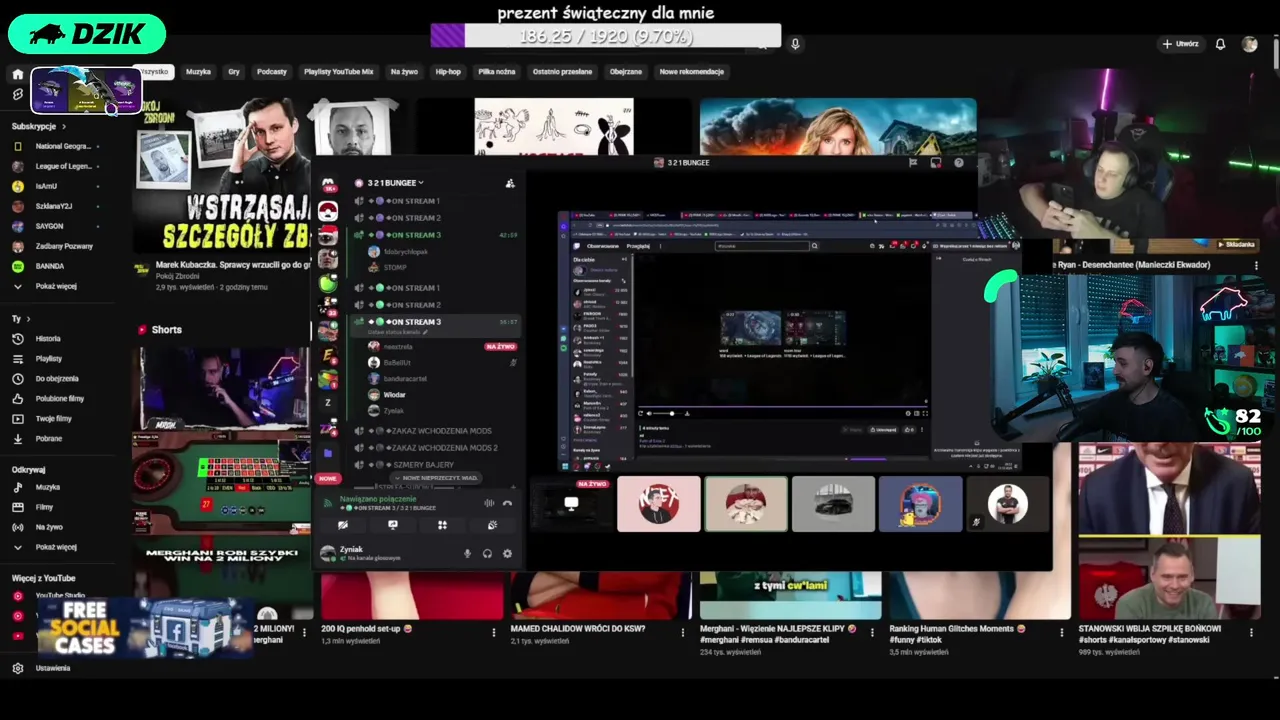The width and height of the screenshot is (1280, 720).
Task: Open YouTube Home icon in sidebar
Action: pyautogui.click(x=17, y=74)
